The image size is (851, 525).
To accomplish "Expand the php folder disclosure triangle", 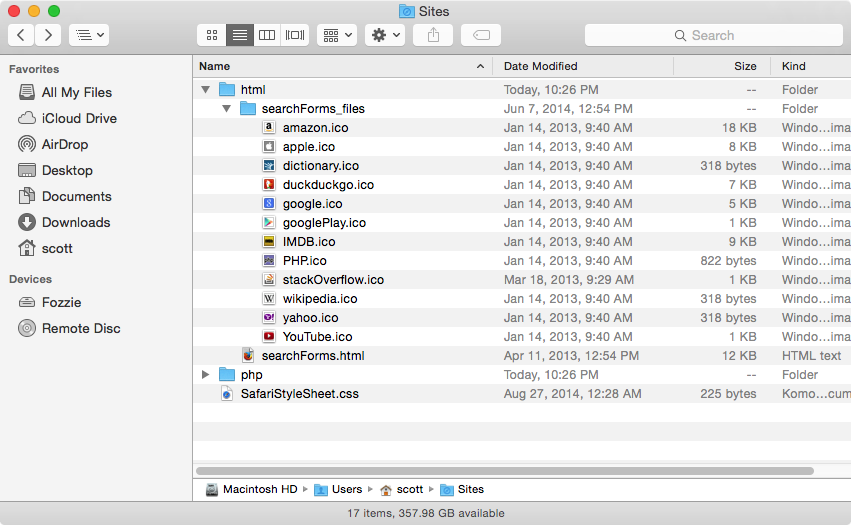I will (205, 375).
